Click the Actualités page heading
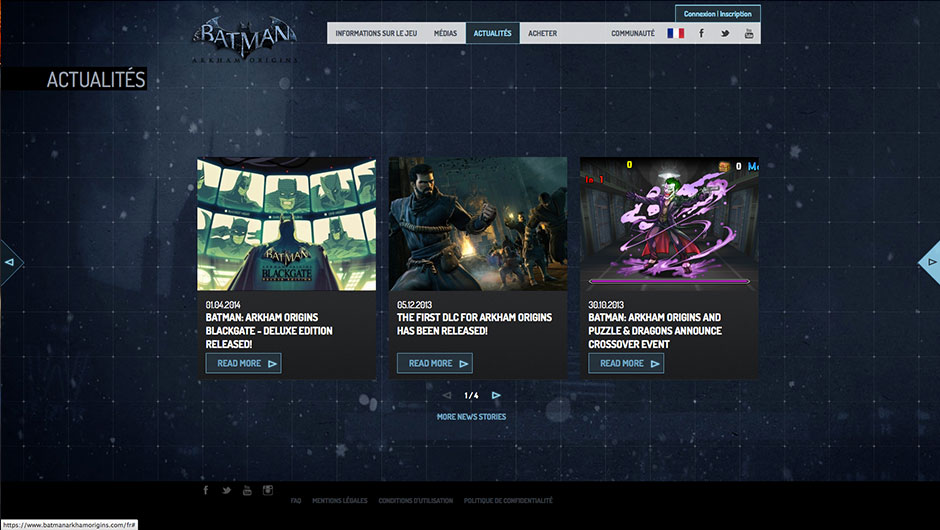 pyautogui.click(x=96, y=79)
